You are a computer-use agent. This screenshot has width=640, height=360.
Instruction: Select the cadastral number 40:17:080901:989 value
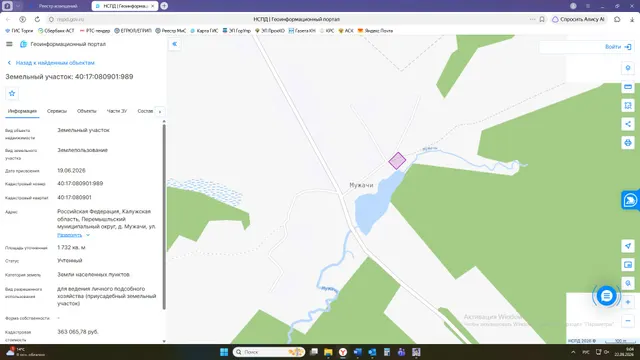point(80,184)
